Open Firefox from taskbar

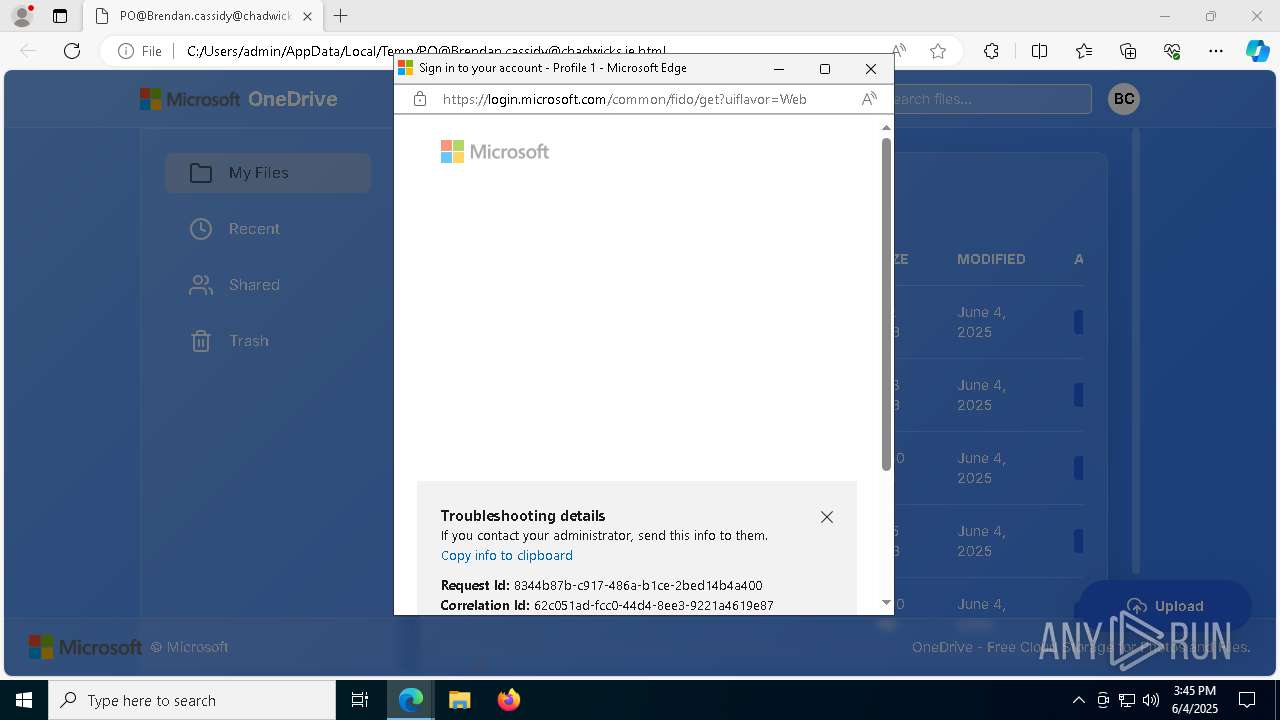point(508,700)
